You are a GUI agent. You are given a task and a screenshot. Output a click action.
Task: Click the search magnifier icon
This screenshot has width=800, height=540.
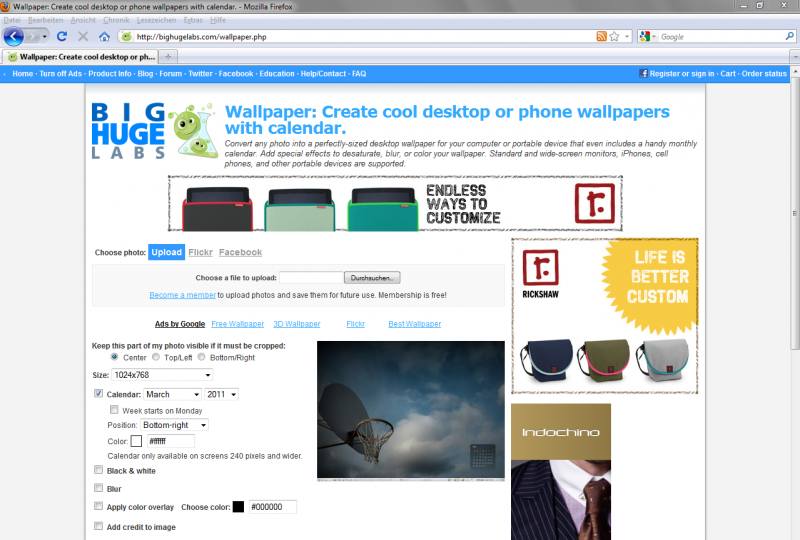click(x=789, y=36)
